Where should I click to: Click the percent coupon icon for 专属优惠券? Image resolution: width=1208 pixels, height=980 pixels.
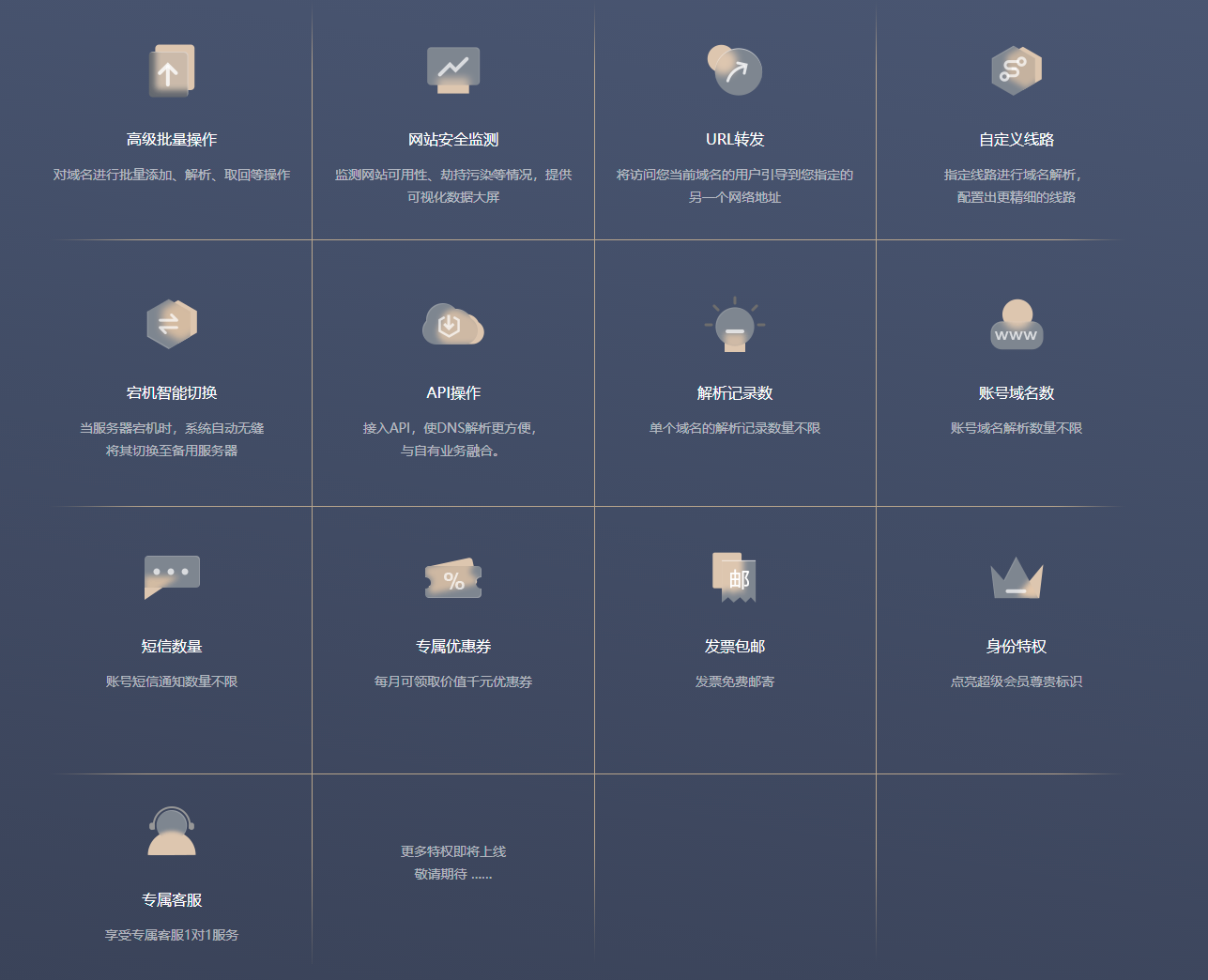pyautogui.click(x=453, y=578)
